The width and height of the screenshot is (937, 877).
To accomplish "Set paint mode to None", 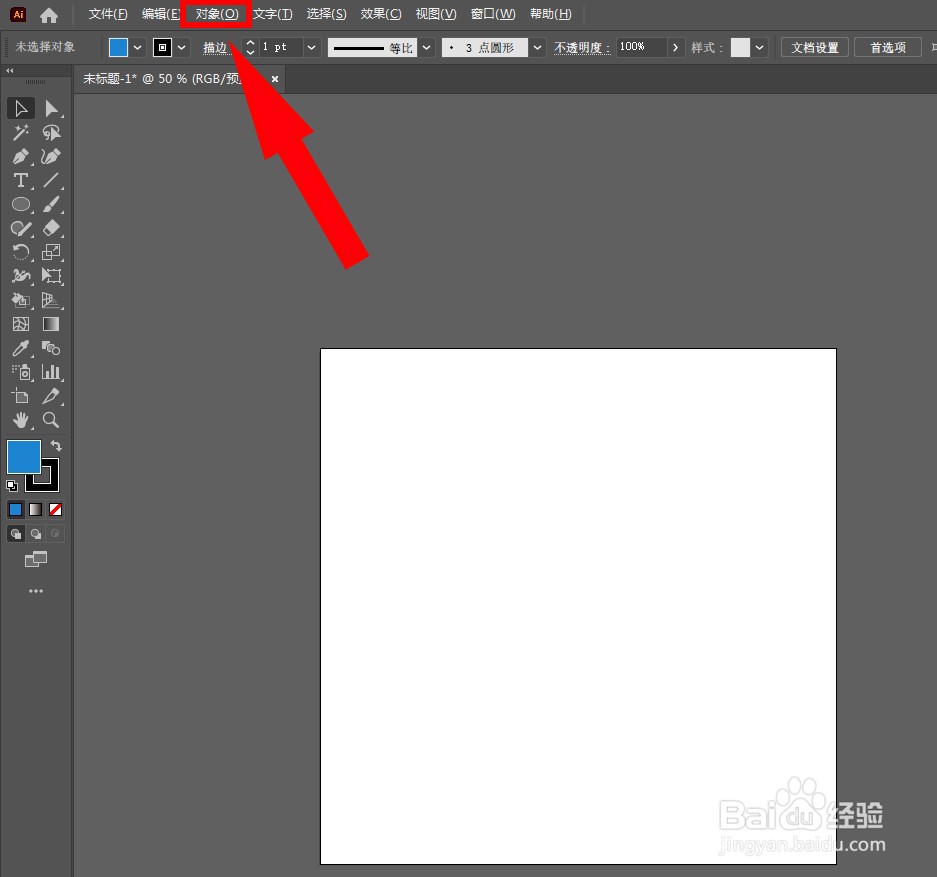I will (x=56, y=510).
